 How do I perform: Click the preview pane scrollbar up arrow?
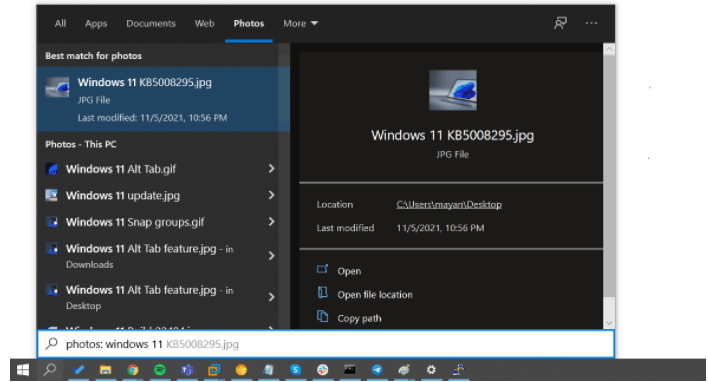click(609, 49)
